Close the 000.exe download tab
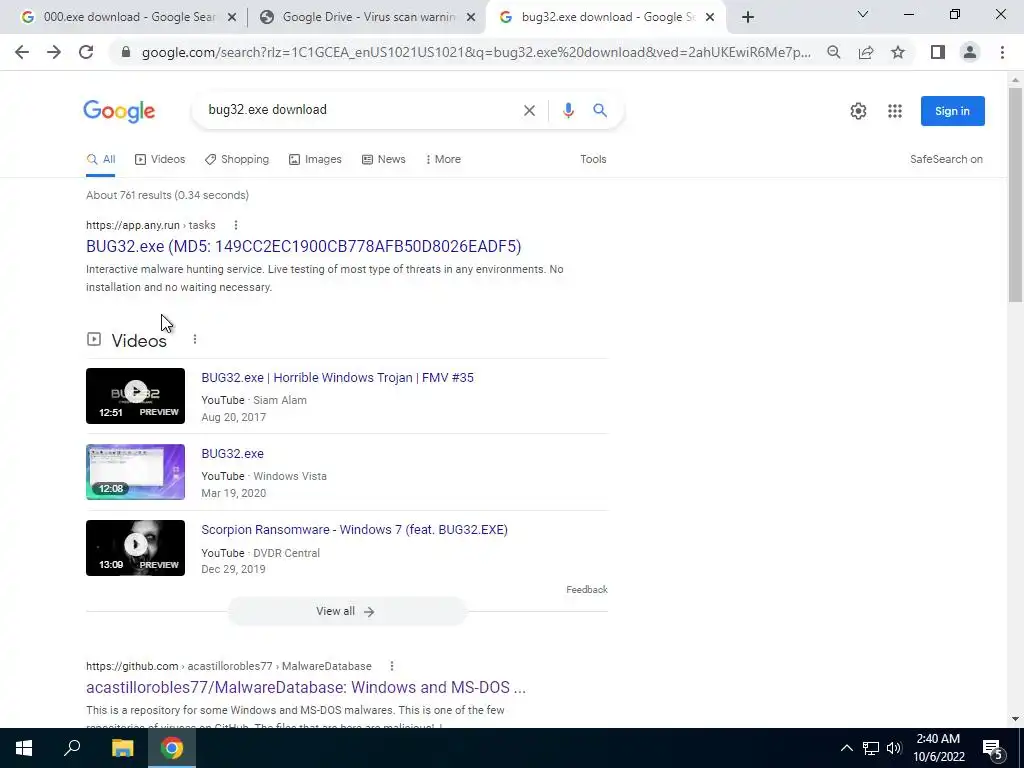The width and height of the screenshot is (1024, 768). click(x=231, y=17)
